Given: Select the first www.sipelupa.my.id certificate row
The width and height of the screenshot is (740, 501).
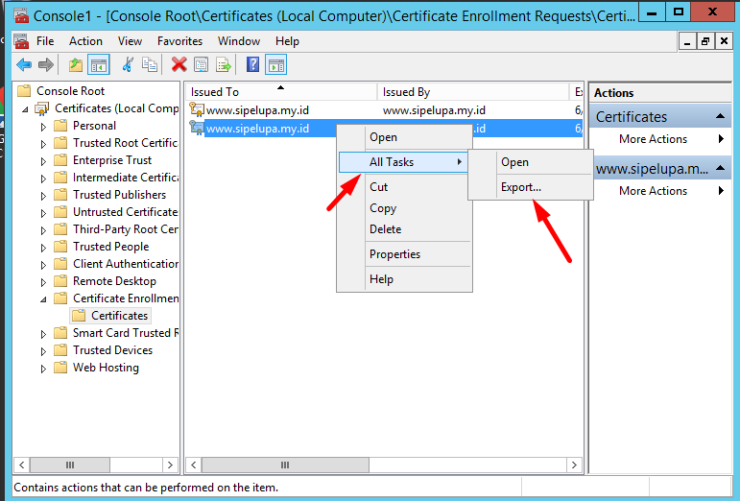Looking at the screenshot, I should tap(258, 110).
